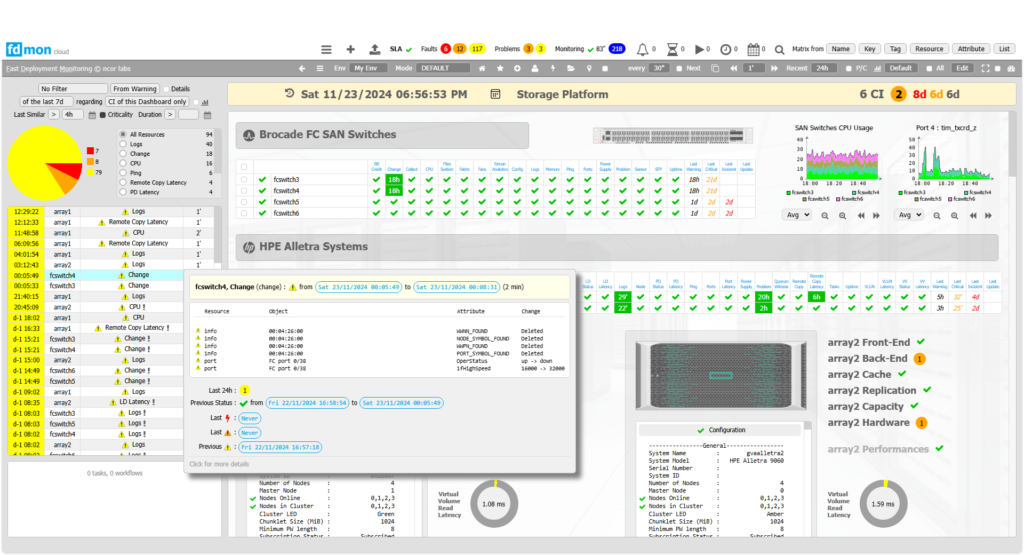The height and width of the screenshot is (555, 1024).
Task: Select the CPU radio button
Action: [x=123, y=163]
